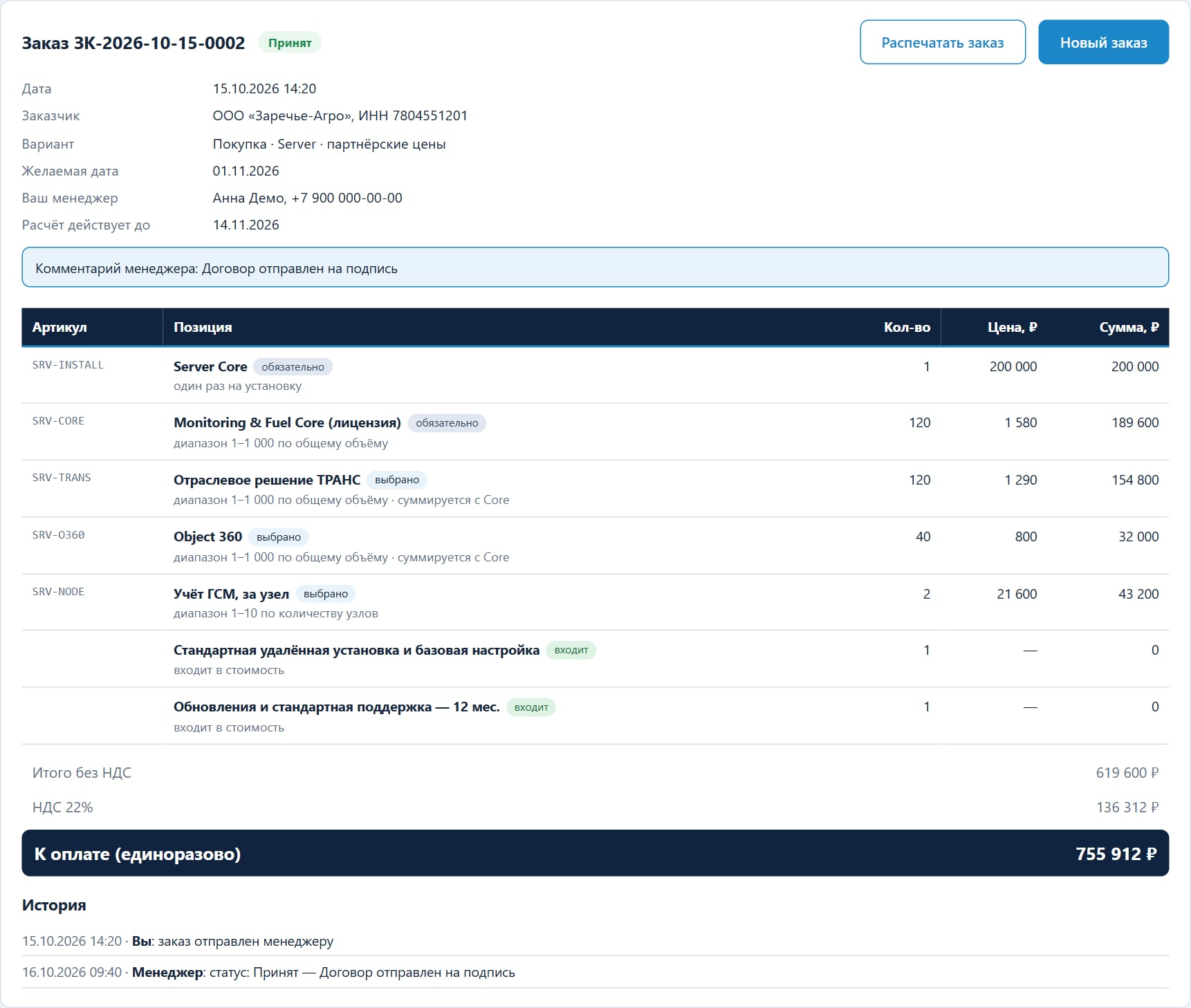This screenshot has width=1191, height=1008.
Task: Select order title 'Заказ ЗК-2026-10-15-0002'
Action: [133, 43]
